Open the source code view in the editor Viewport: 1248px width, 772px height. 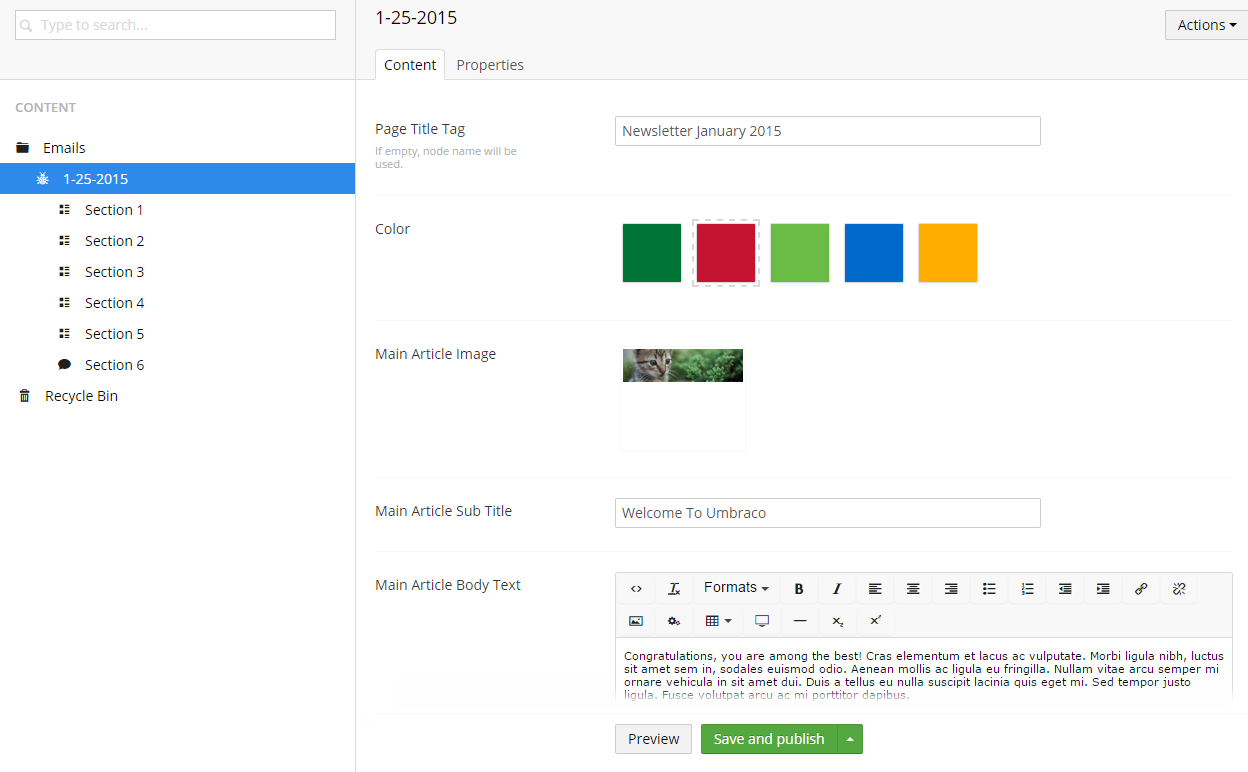[636, 589]
